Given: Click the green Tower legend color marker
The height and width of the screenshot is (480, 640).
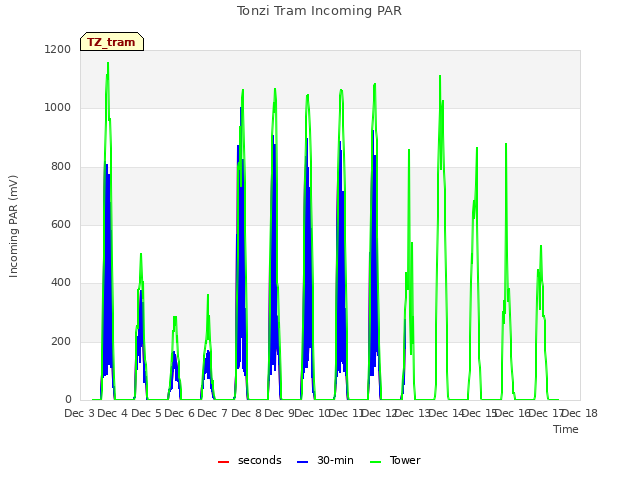Looking at the screenshot, I should pos(376,462).
